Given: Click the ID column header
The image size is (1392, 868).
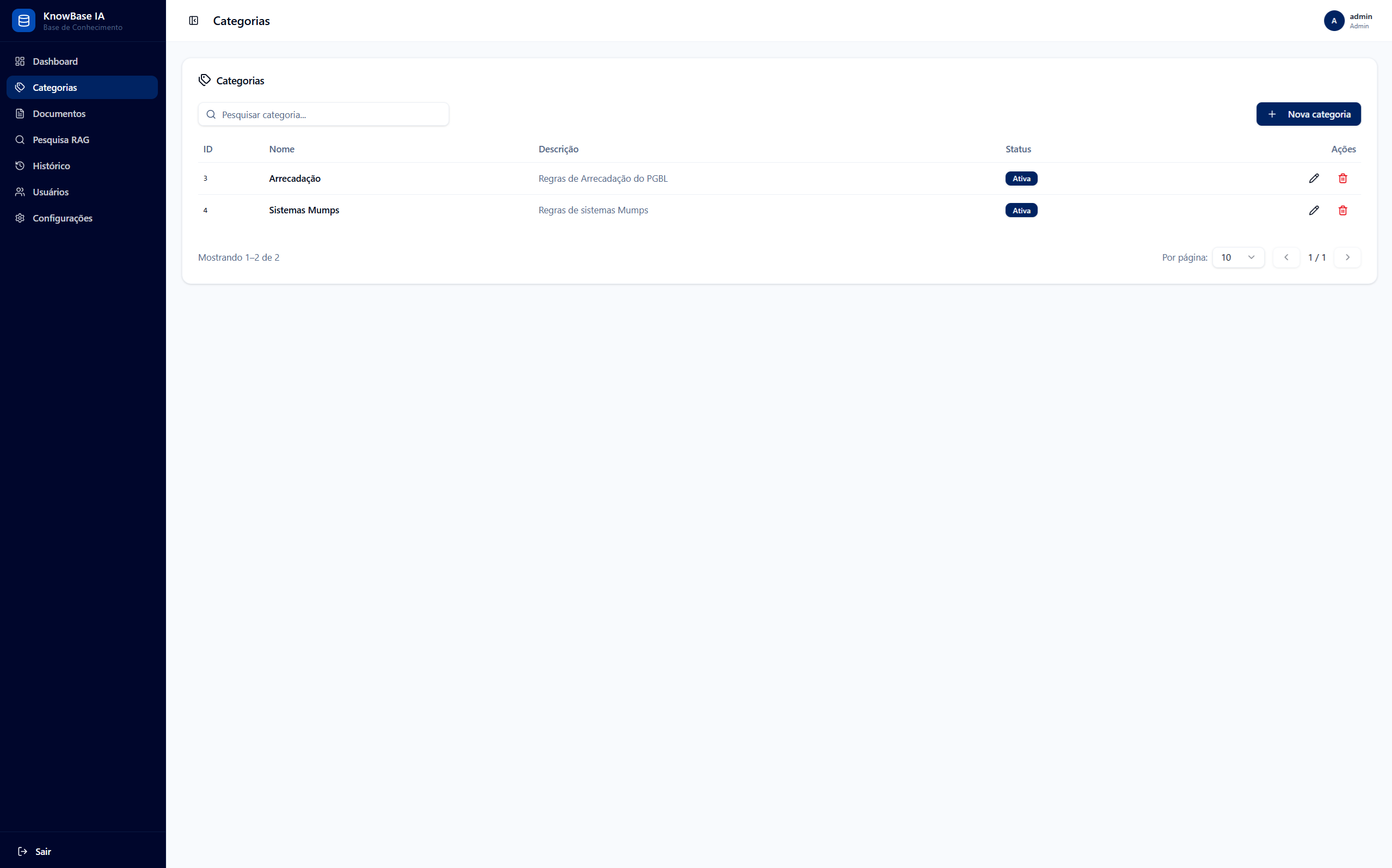Looking at the screenshot, I should (208, 149).
